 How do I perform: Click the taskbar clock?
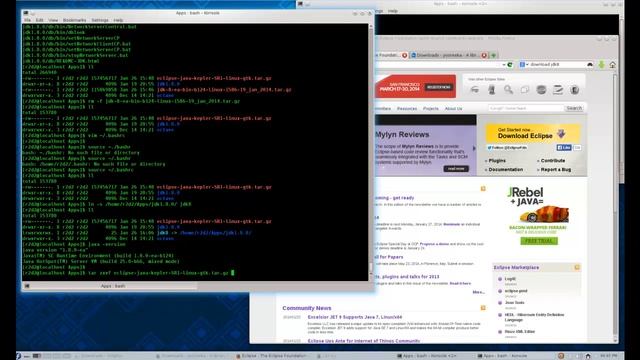click(609, 356)
